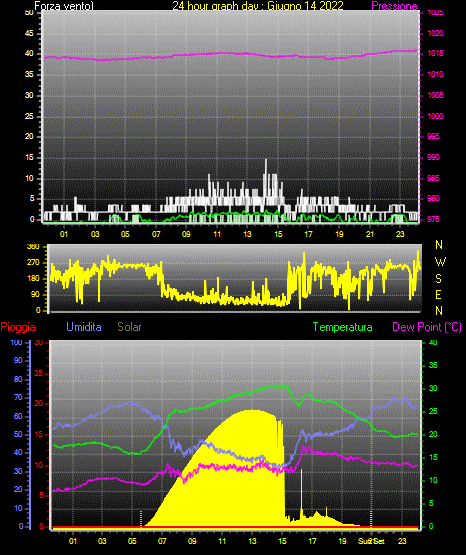
Task: Click the peak of the yellow solar radiation curve
Action: pos(252,411)
